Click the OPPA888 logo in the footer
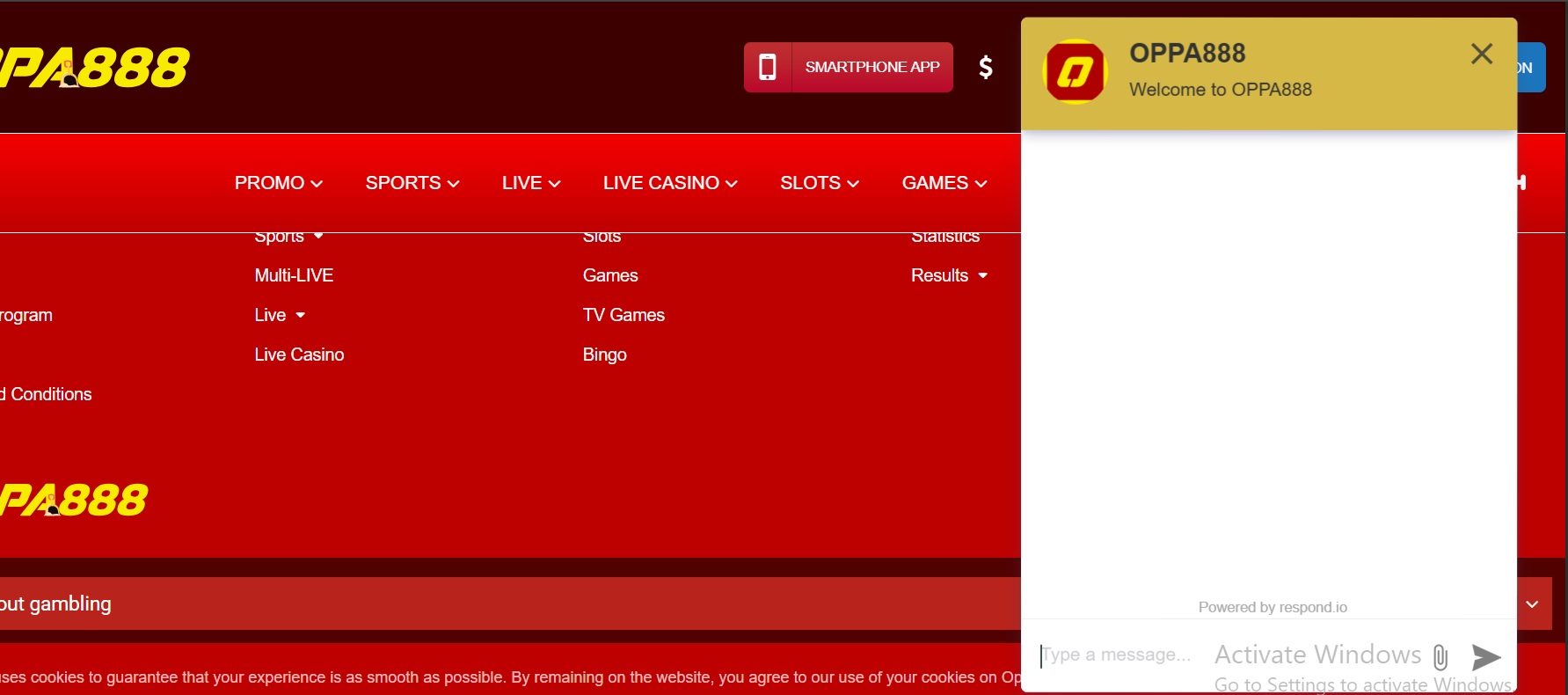 tap(74, 500)
